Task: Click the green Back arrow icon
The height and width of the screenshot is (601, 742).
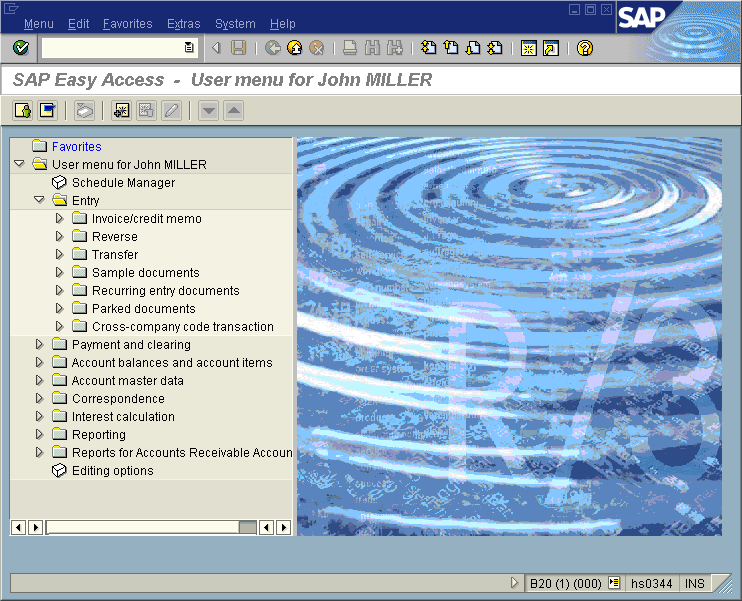Action: point(273,48)
